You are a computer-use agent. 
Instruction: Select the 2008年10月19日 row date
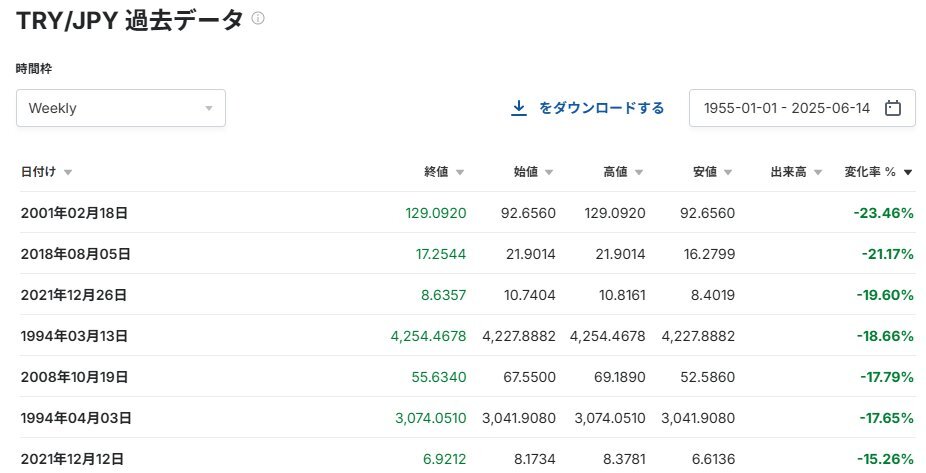pos(74,377)
